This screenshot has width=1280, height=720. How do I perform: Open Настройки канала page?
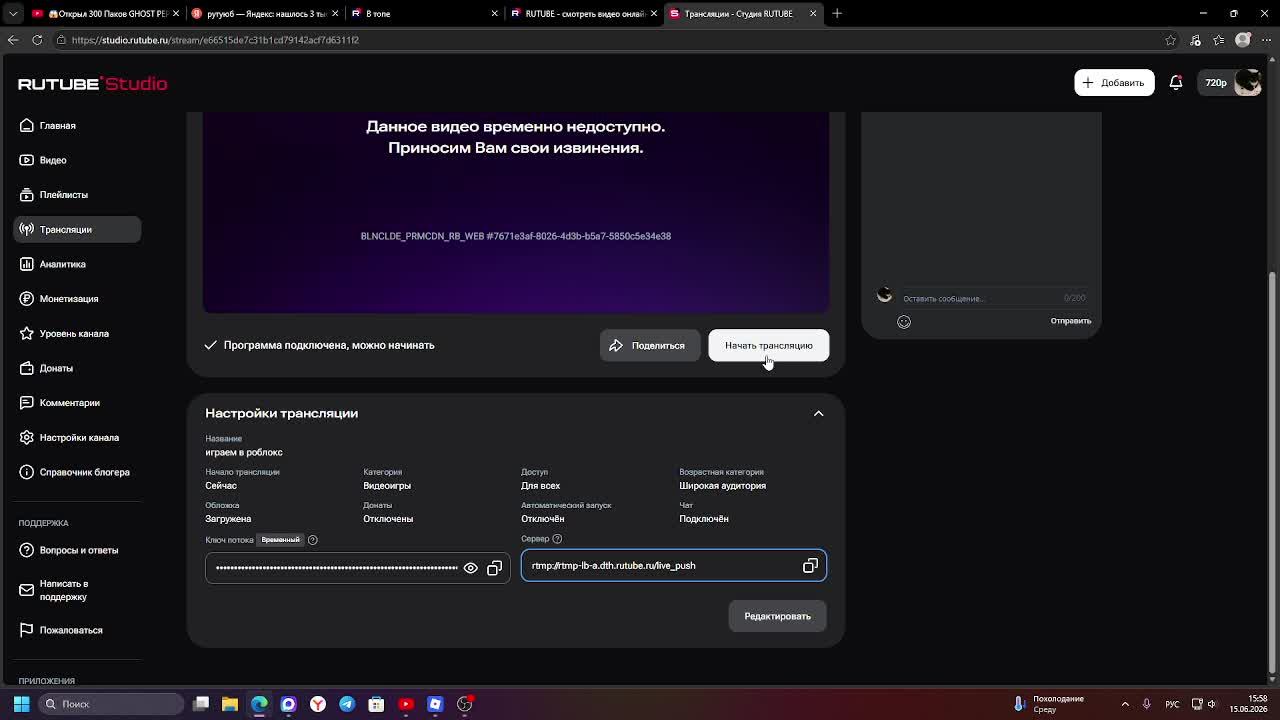coord(77,437)
